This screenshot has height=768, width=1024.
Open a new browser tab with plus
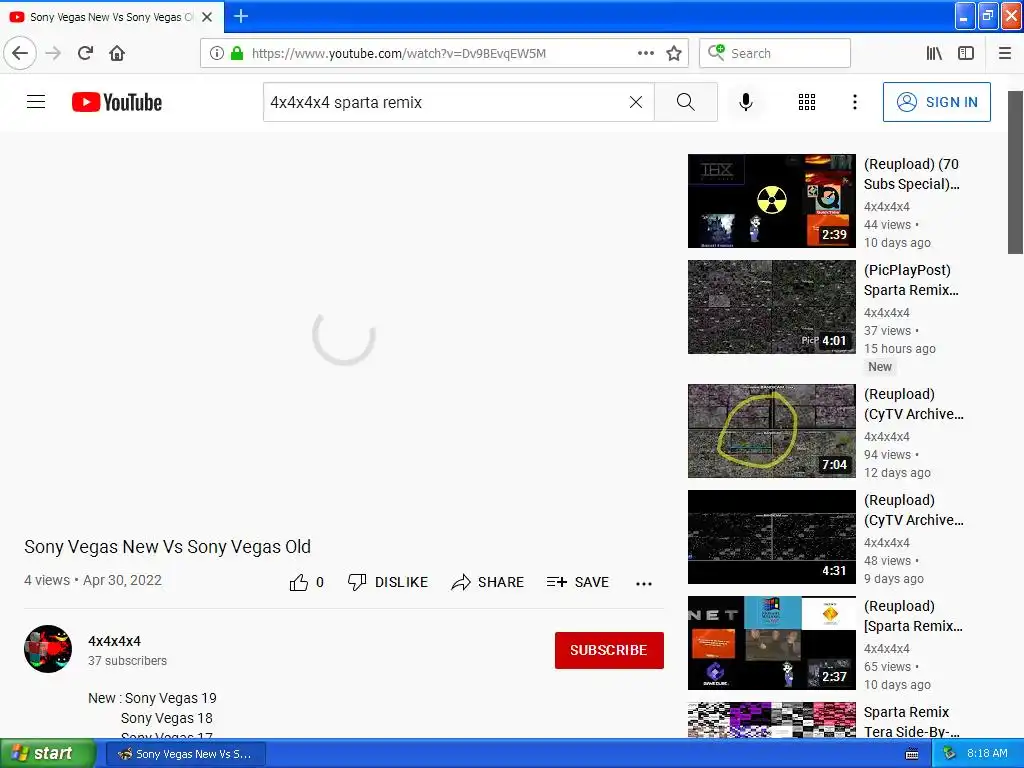tap(241, 16)
